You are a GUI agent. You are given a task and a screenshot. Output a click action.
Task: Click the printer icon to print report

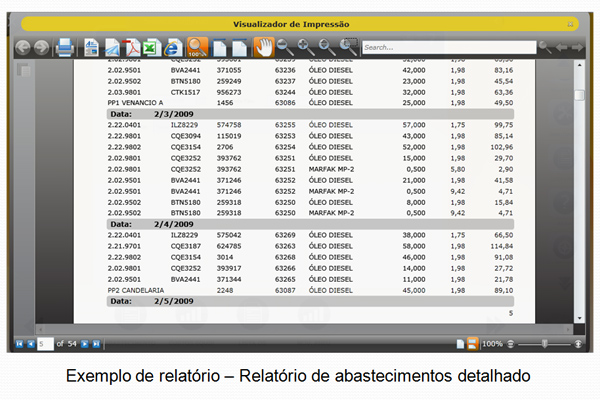(x=65, y=47)
